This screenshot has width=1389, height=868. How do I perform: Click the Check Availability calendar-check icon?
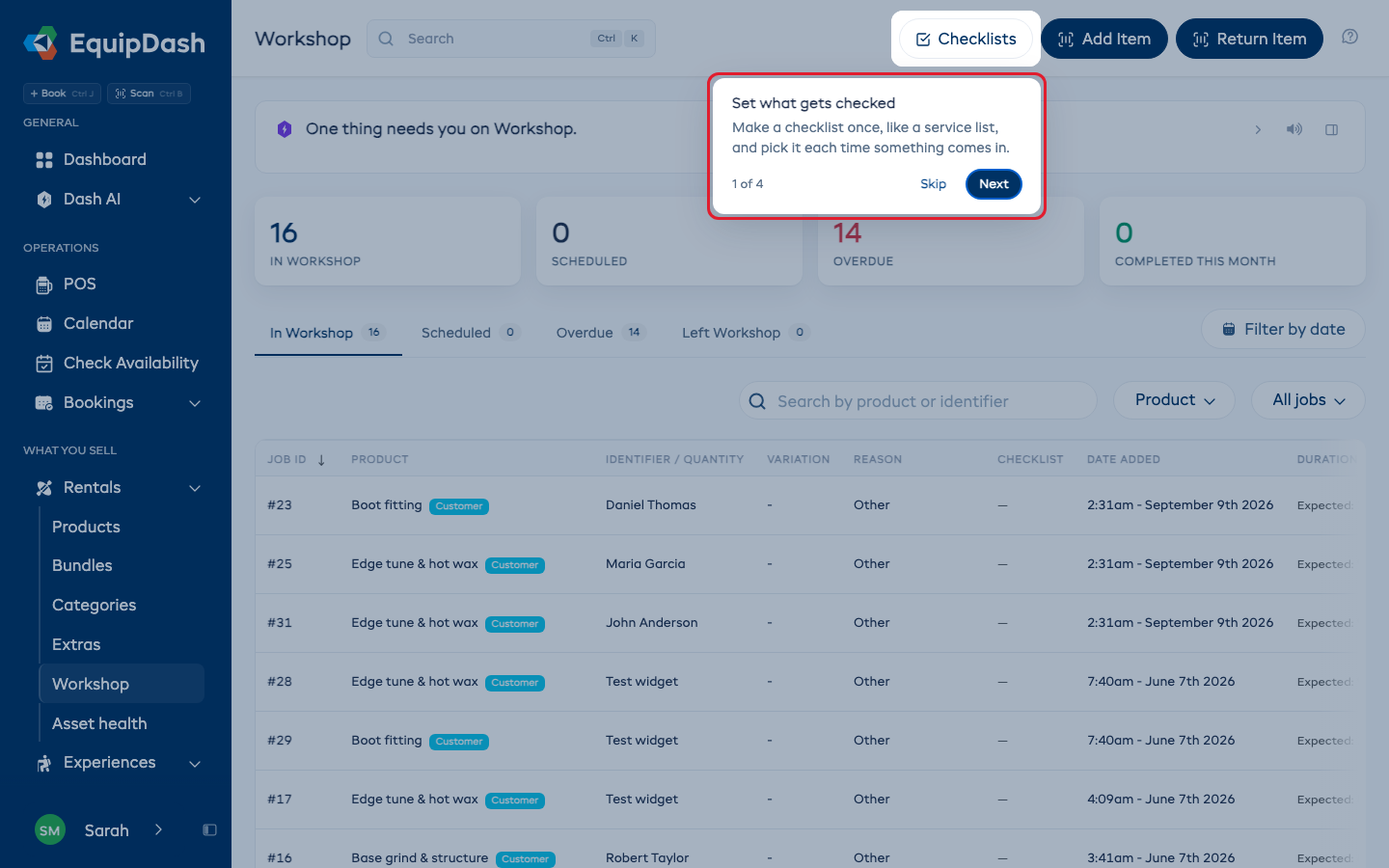point(44,364)
